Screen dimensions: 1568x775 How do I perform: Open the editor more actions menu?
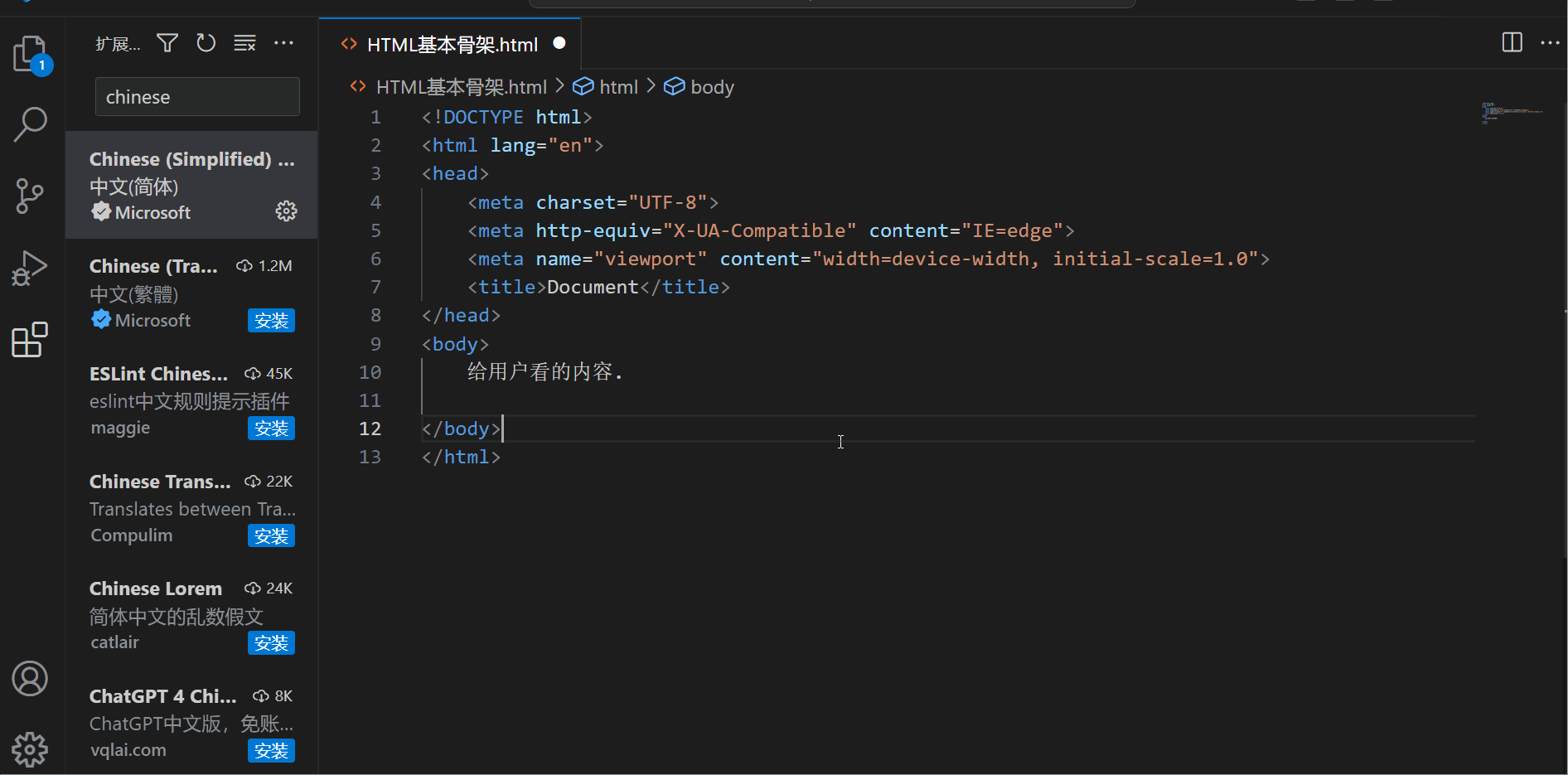1551,42
